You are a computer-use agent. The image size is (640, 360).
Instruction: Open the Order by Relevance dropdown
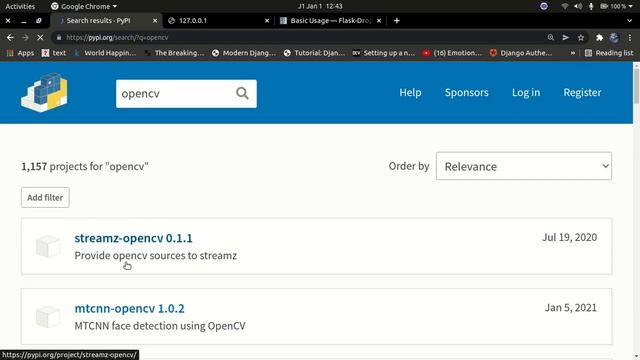524,166
